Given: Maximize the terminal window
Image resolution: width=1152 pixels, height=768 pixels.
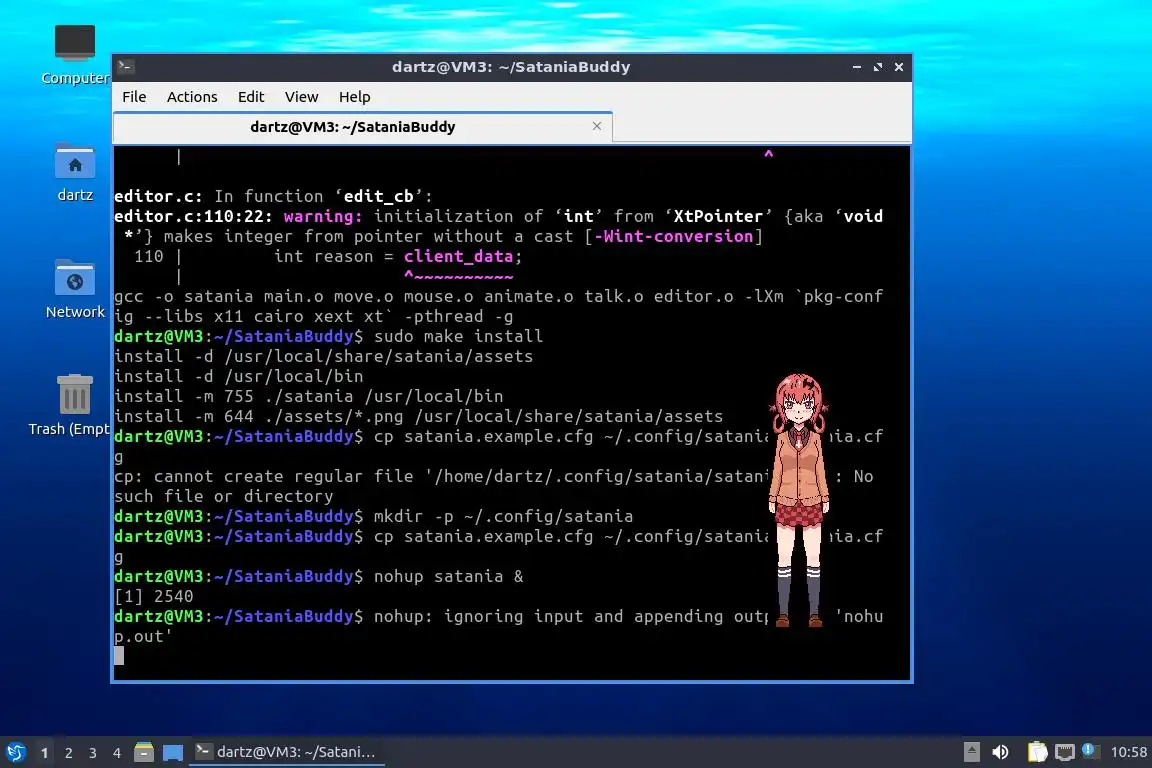Looking at the screenshot, I should (x=878, y=67).
